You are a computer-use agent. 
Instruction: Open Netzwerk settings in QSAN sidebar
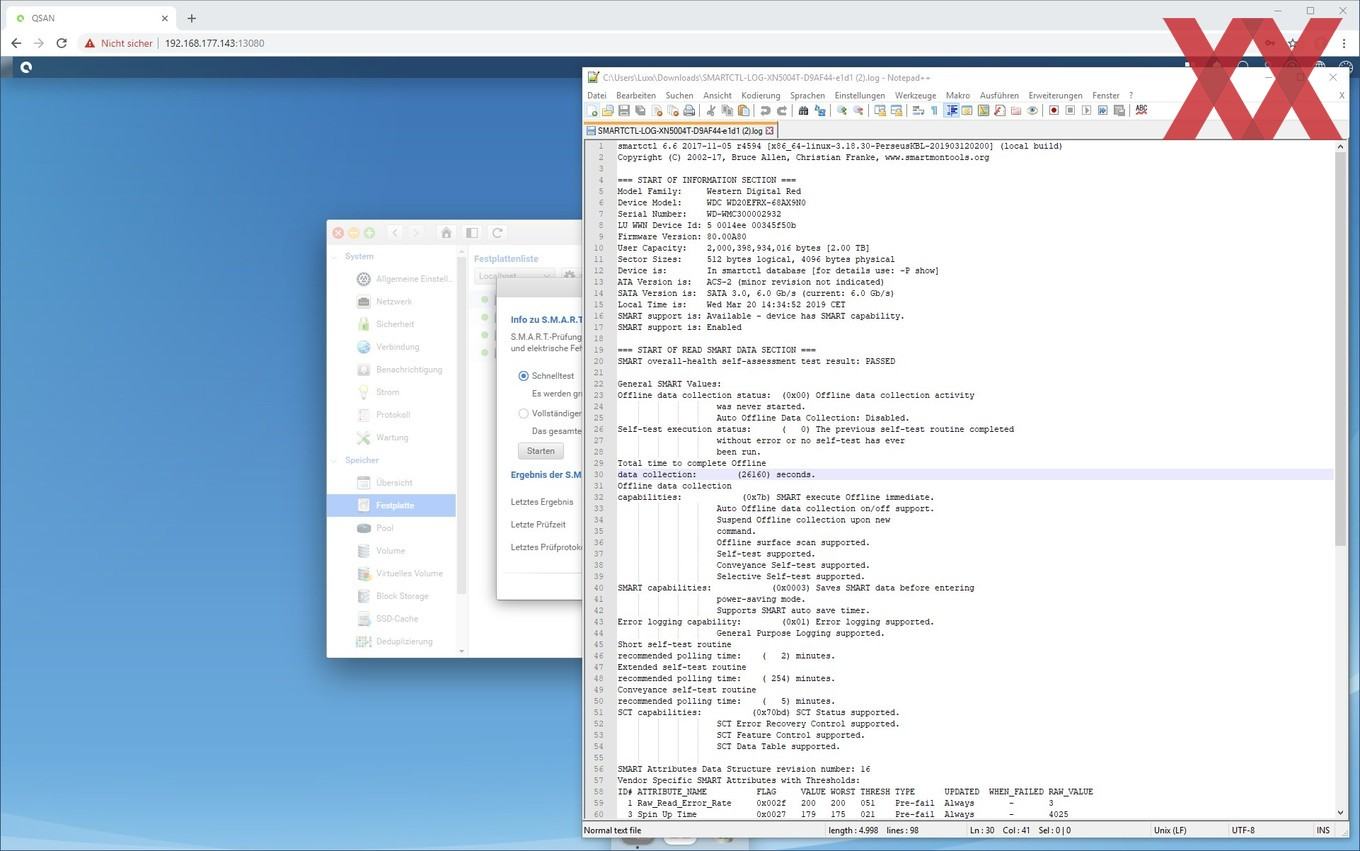click(x=393, y=301)
